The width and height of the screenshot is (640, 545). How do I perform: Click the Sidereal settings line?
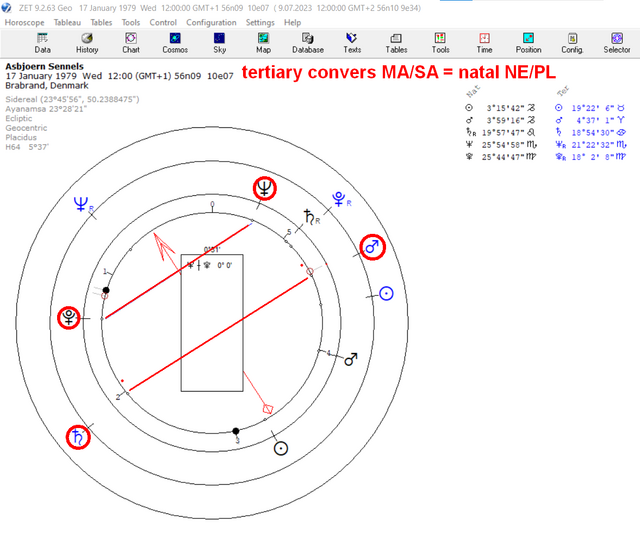point(72,99)
